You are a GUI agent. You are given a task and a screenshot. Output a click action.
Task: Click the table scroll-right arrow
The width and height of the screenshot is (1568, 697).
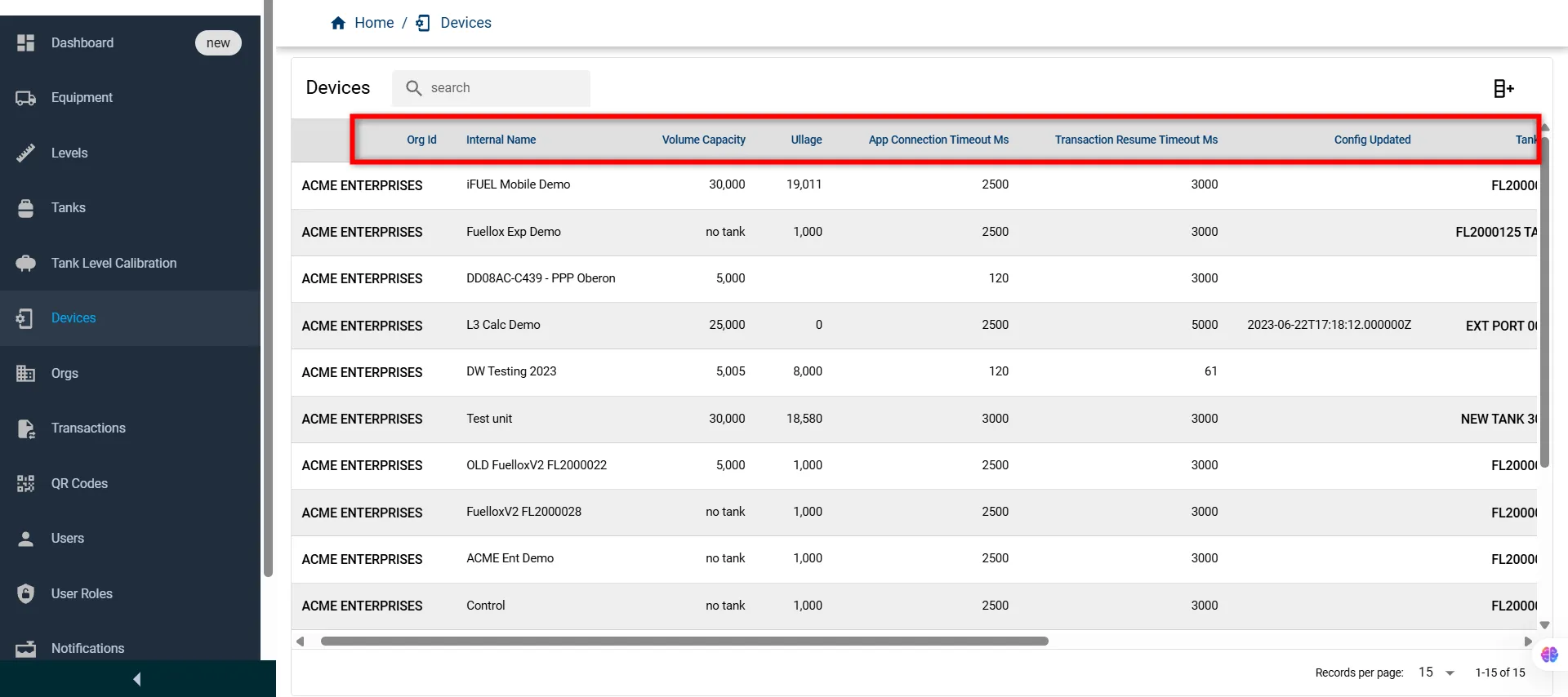coord(1528,642)
